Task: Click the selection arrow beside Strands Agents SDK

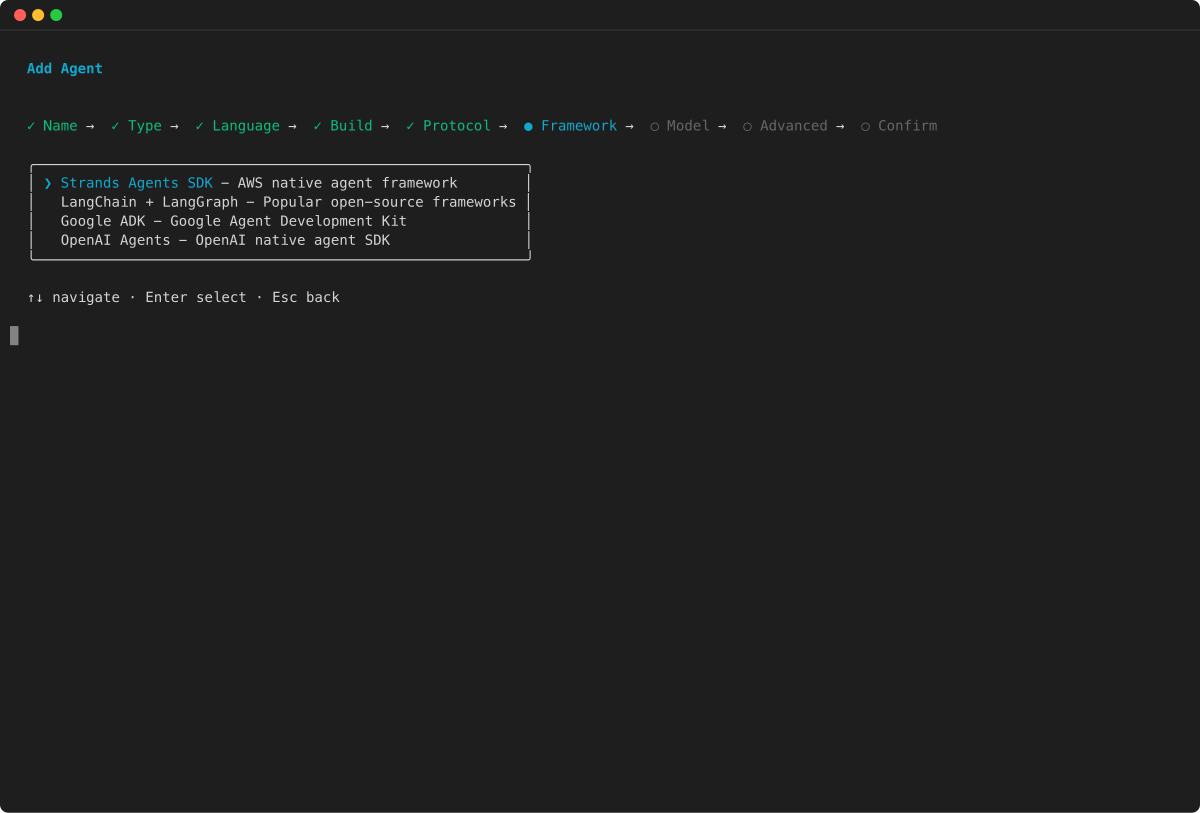Action: 46,183
